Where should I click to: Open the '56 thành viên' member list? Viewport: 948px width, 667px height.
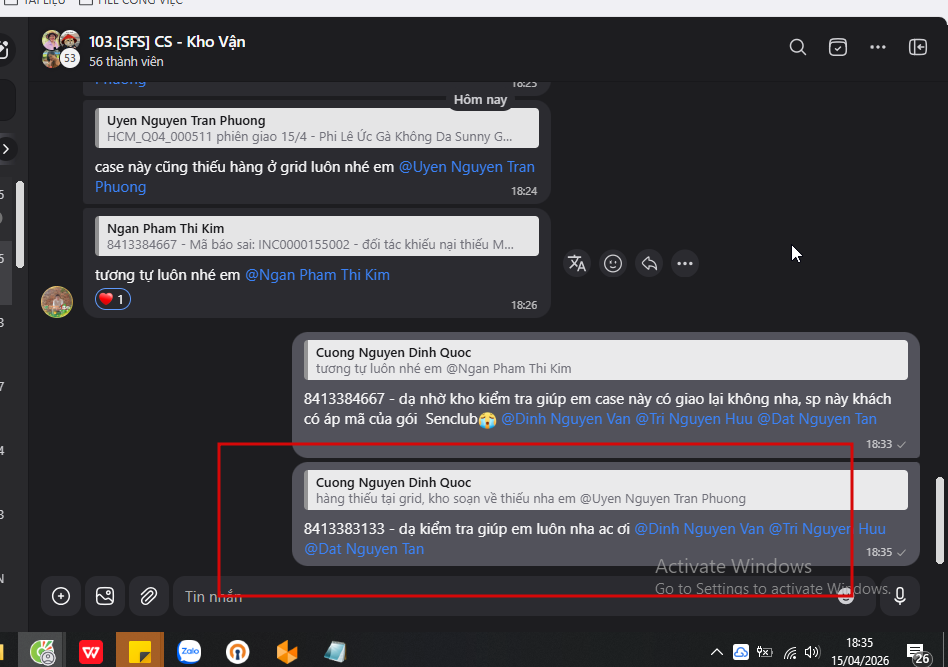point(126,61)
